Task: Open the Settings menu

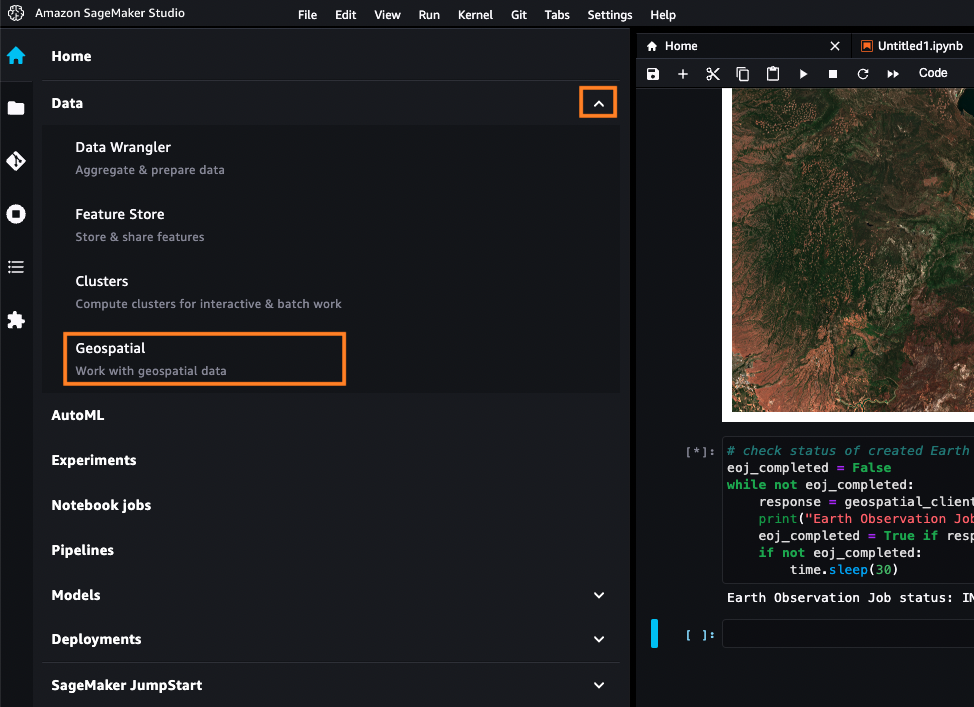Action: tap(609, 15)
